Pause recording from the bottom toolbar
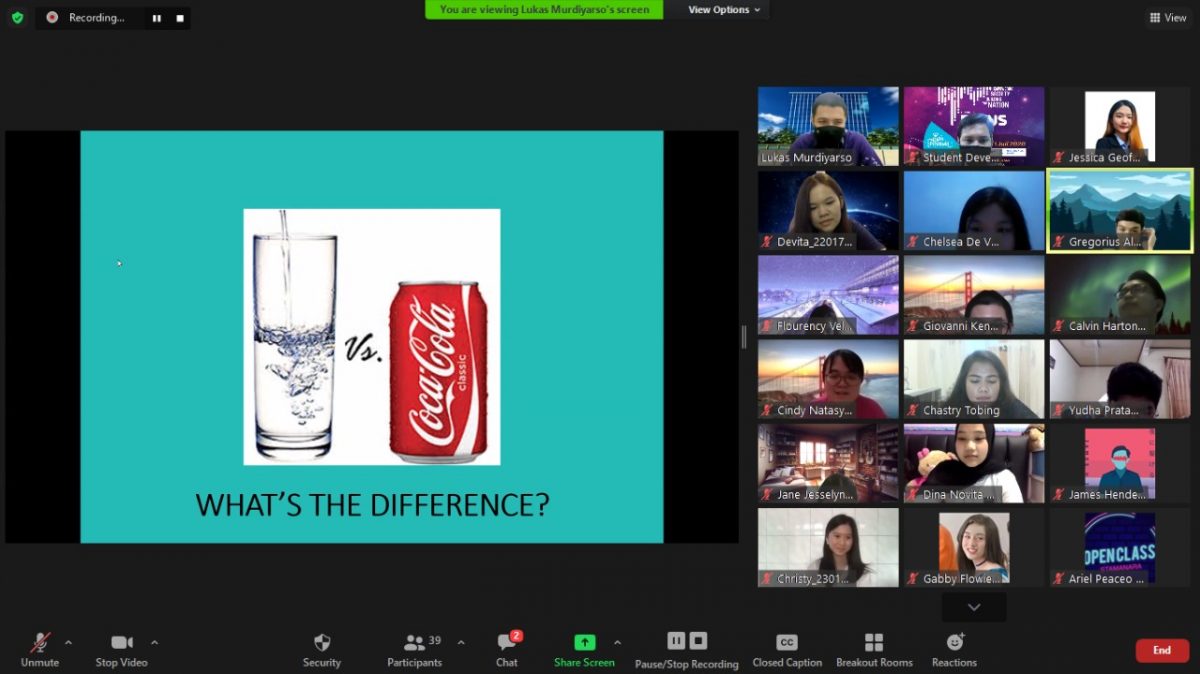 676,641
